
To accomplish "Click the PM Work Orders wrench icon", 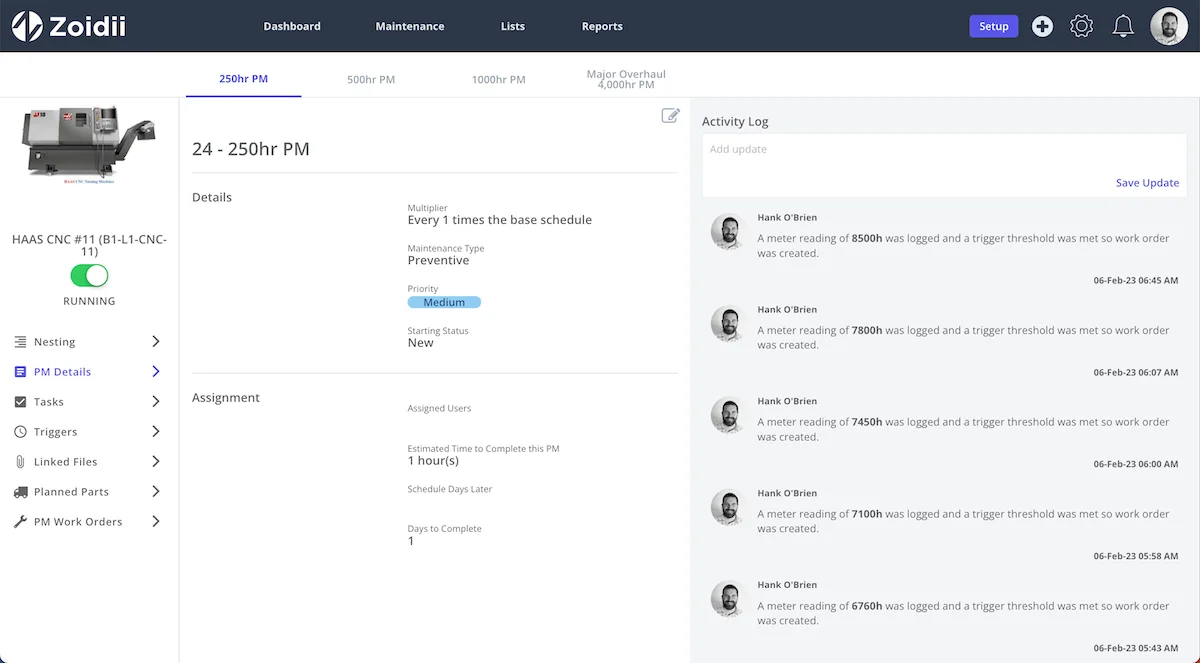I will (x=20, y=522).
